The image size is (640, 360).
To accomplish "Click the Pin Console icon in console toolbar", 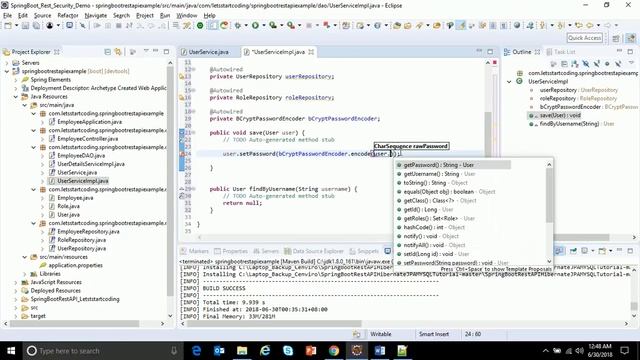I will click(x=573, y=251).
